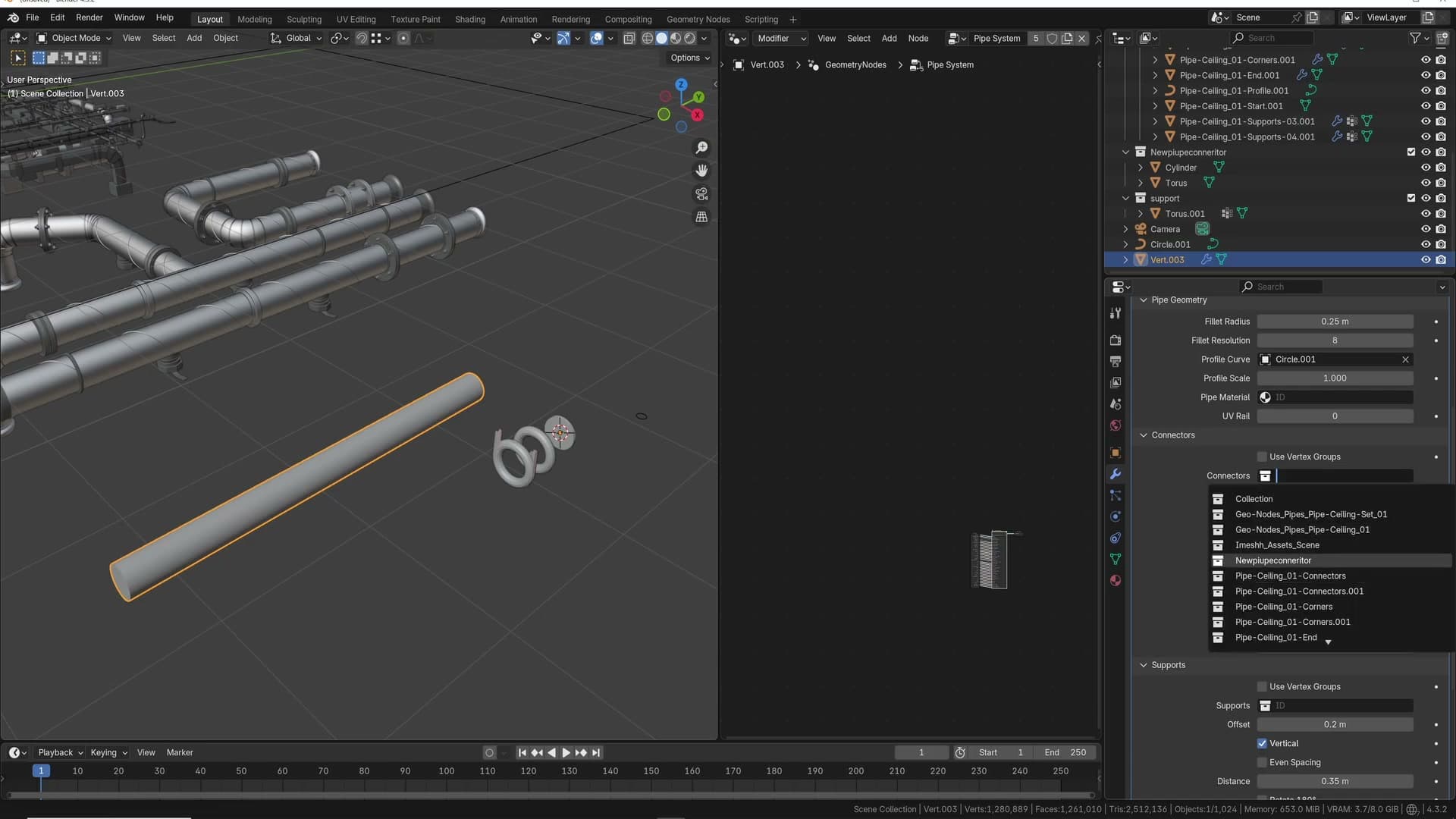Uncheck the support collection checkbox
This screenshot has height=819, width=1456.
[1410, 198]
